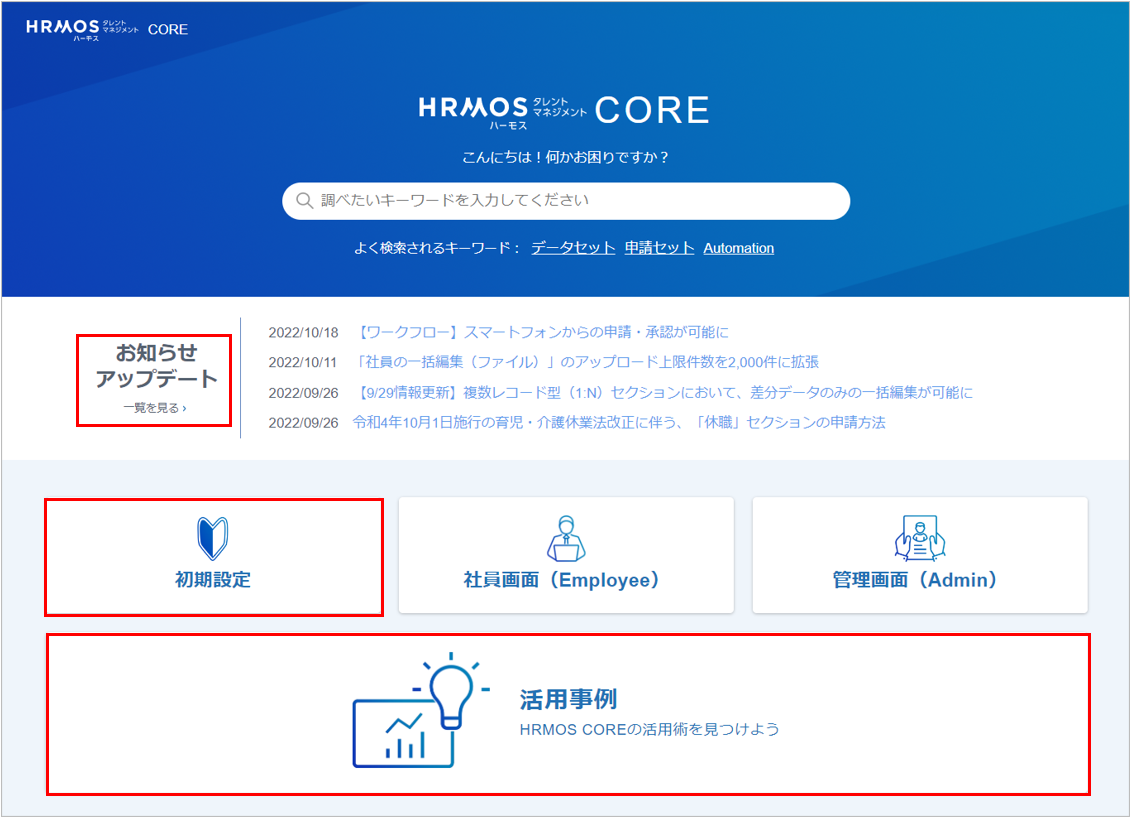Screen dimensions: 1131x818
Task: Focus the keyword search input field
Action: pos(580,201)
